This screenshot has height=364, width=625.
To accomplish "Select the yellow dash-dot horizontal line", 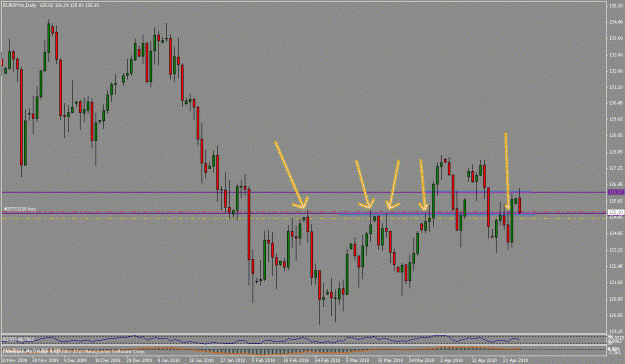I will pos(303,218).
